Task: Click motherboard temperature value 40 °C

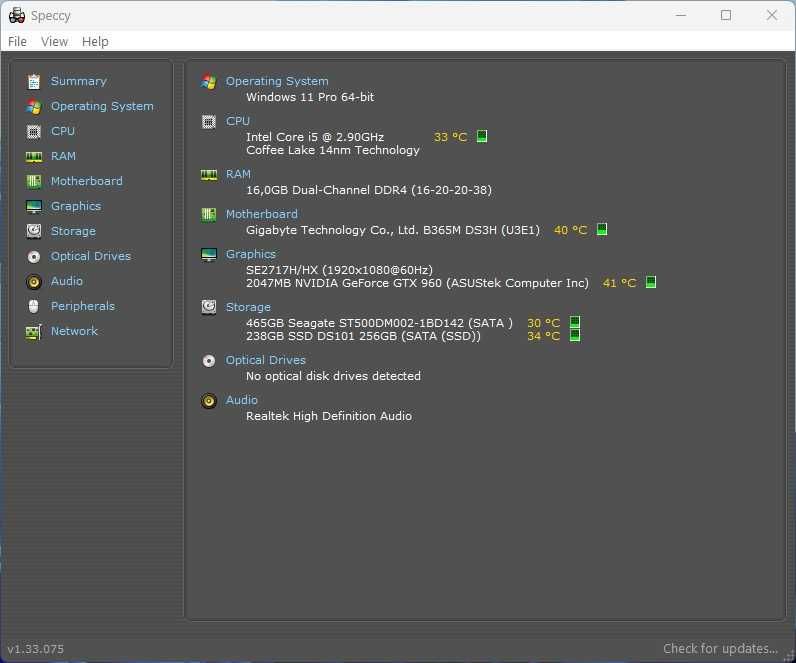Action: click(571, 230)
